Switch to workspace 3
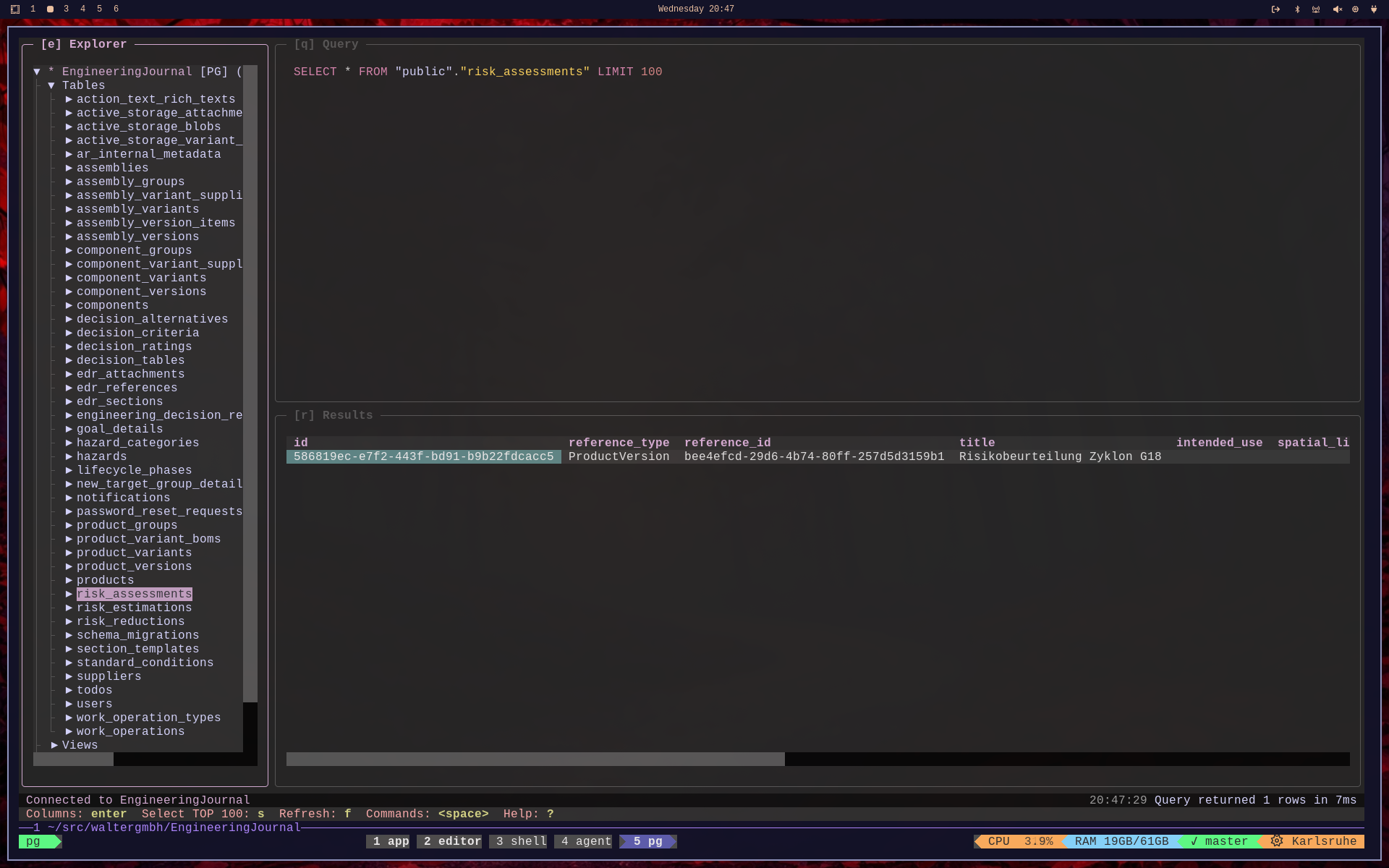This screenshot has height=868, width=1389. 66,9
